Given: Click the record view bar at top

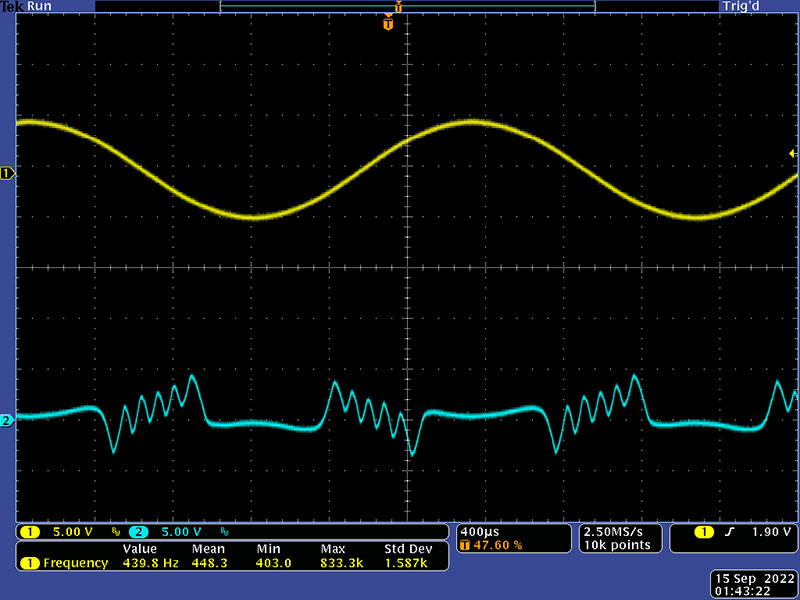Looking at the screenshot, I should pos(408,6).
